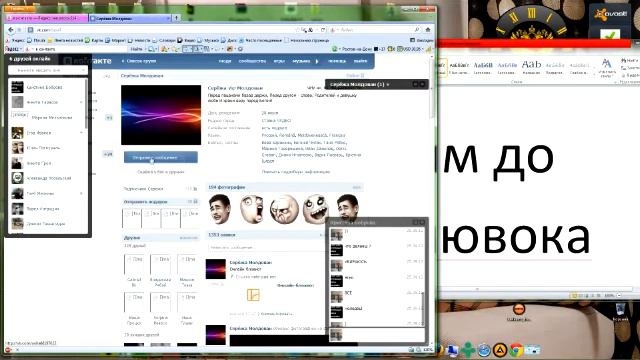
Task: Apply Word Название style Aab
Action: (531, 67)
